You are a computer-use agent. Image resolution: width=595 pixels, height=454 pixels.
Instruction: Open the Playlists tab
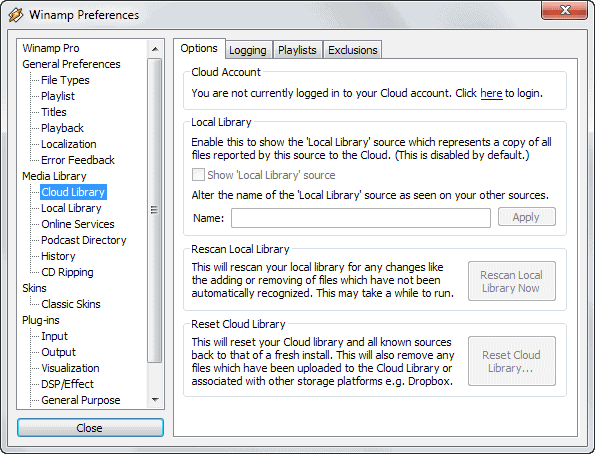click(297, 50)
